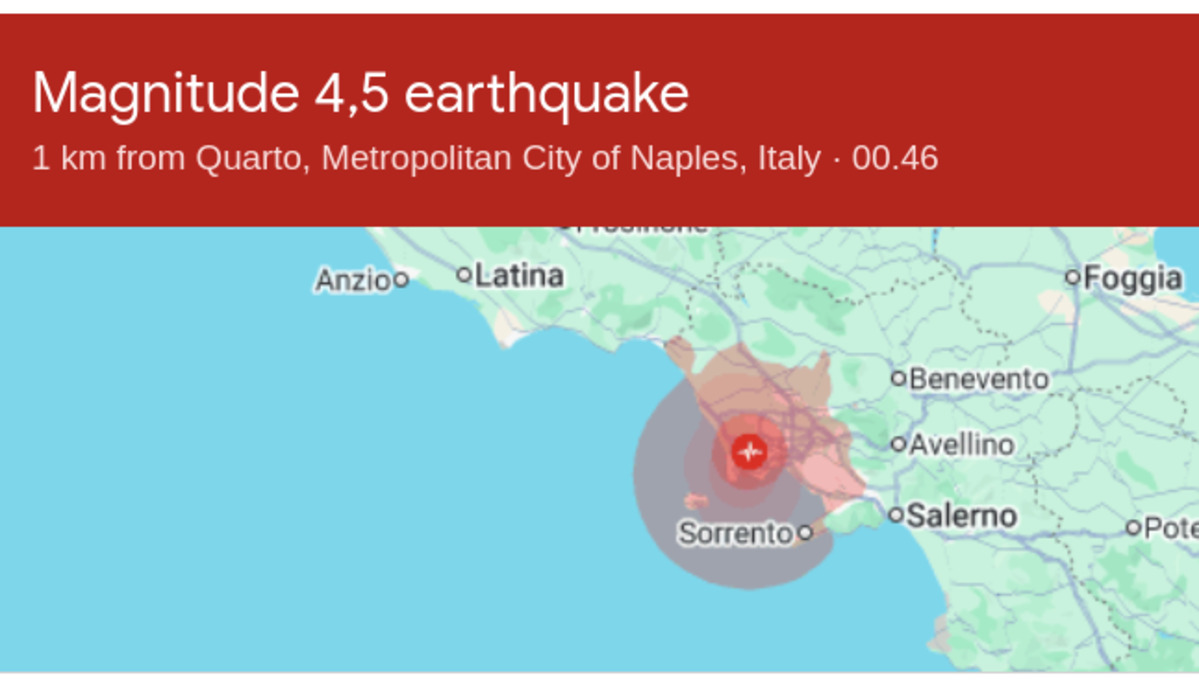Click the red earthquake epicenter icon
Viewport: 1199px width, 700px height.
point(749,452)
